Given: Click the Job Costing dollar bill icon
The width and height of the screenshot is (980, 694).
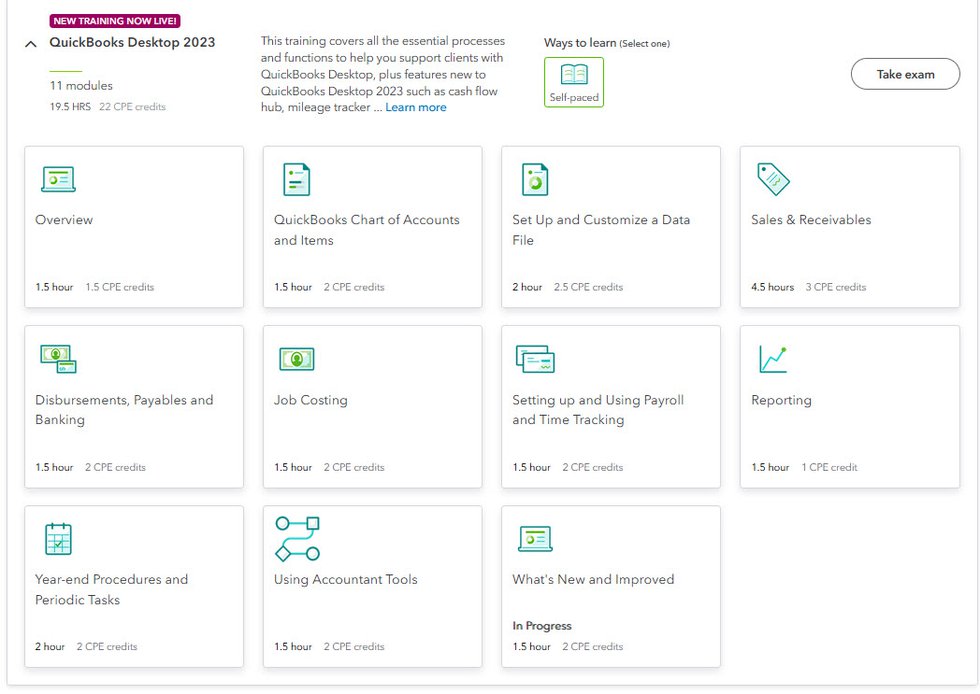Looking at the screenshot, I should point(296,359).
